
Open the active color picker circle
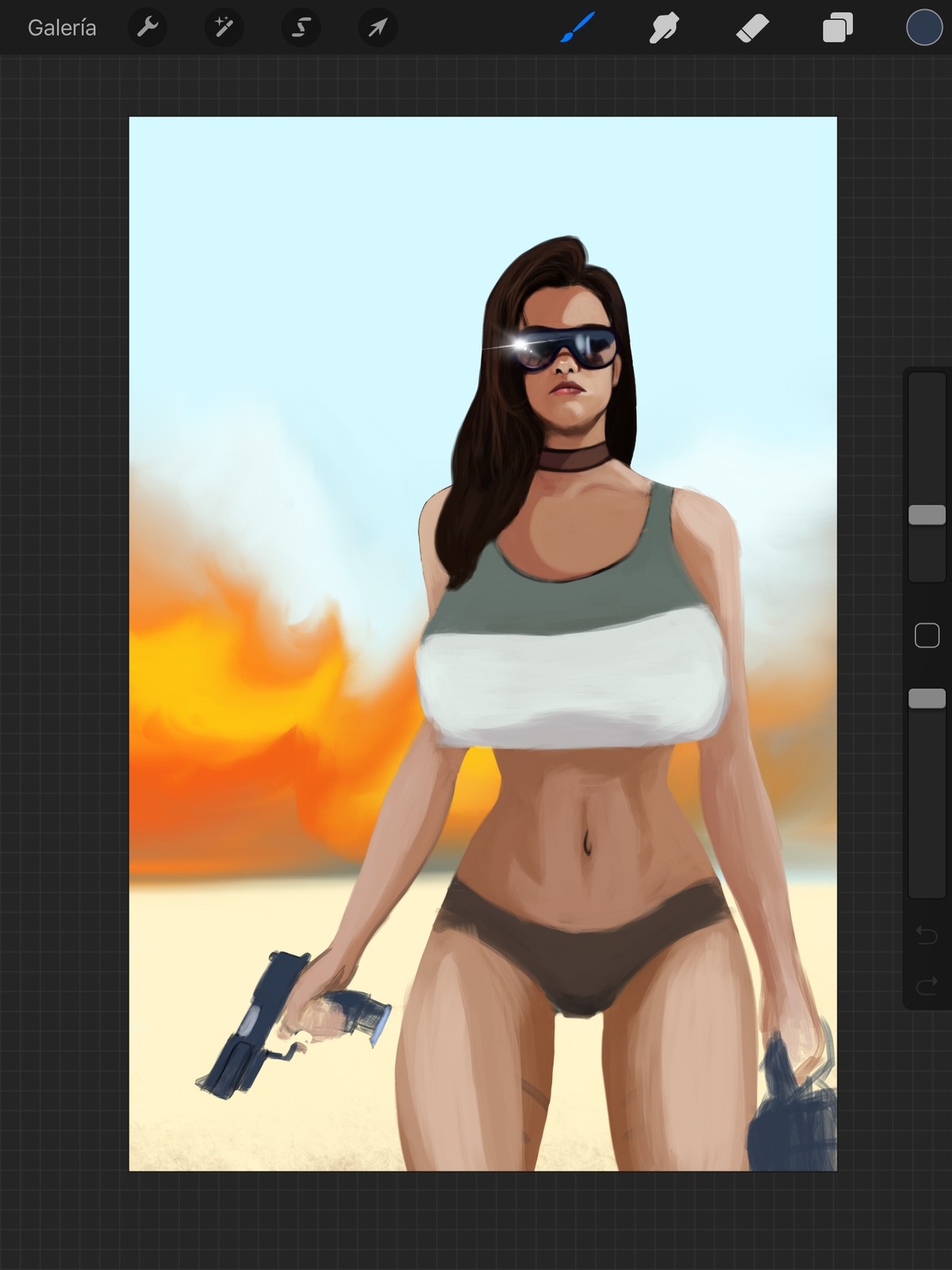click(924, 28)
